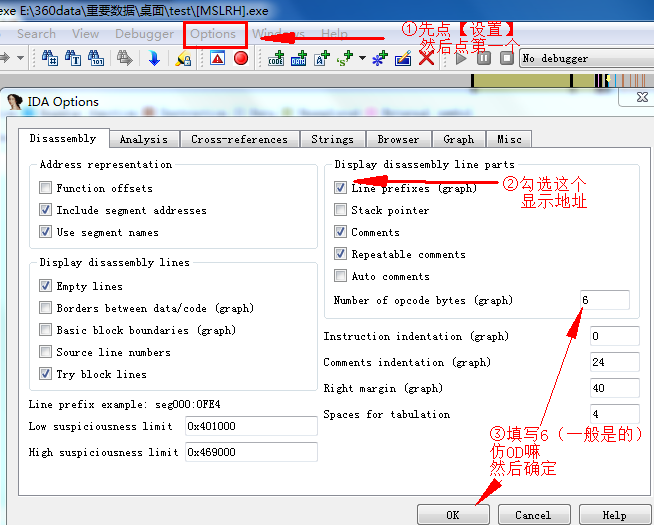Click the greyed search-next binoculars icon
Image resolution: width=654 pixels, height=525 pixels.
point(124,58)
